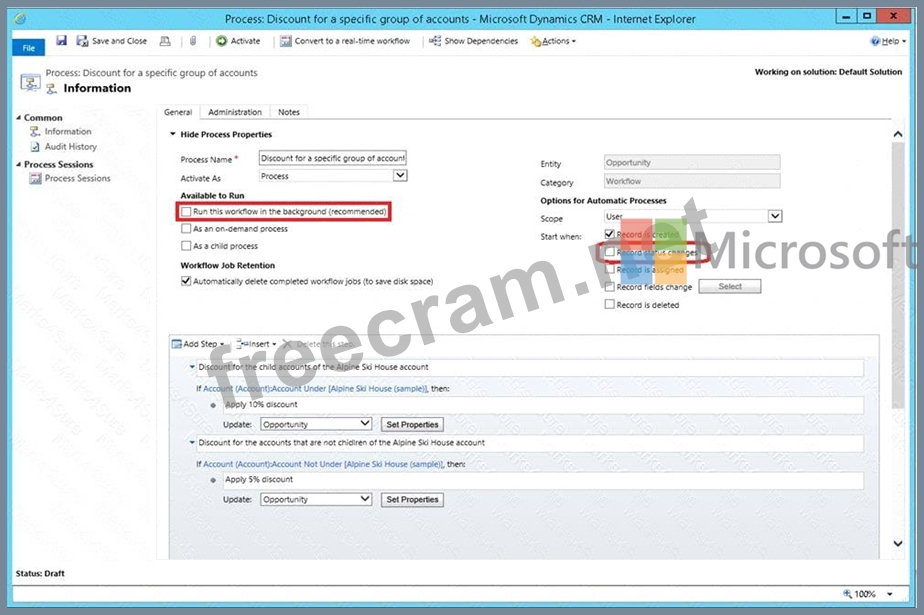Image resolution: width=924 pixels, height=615 pixels.
Task: Click the Insert step icon
Action: [x=240, y=344]
